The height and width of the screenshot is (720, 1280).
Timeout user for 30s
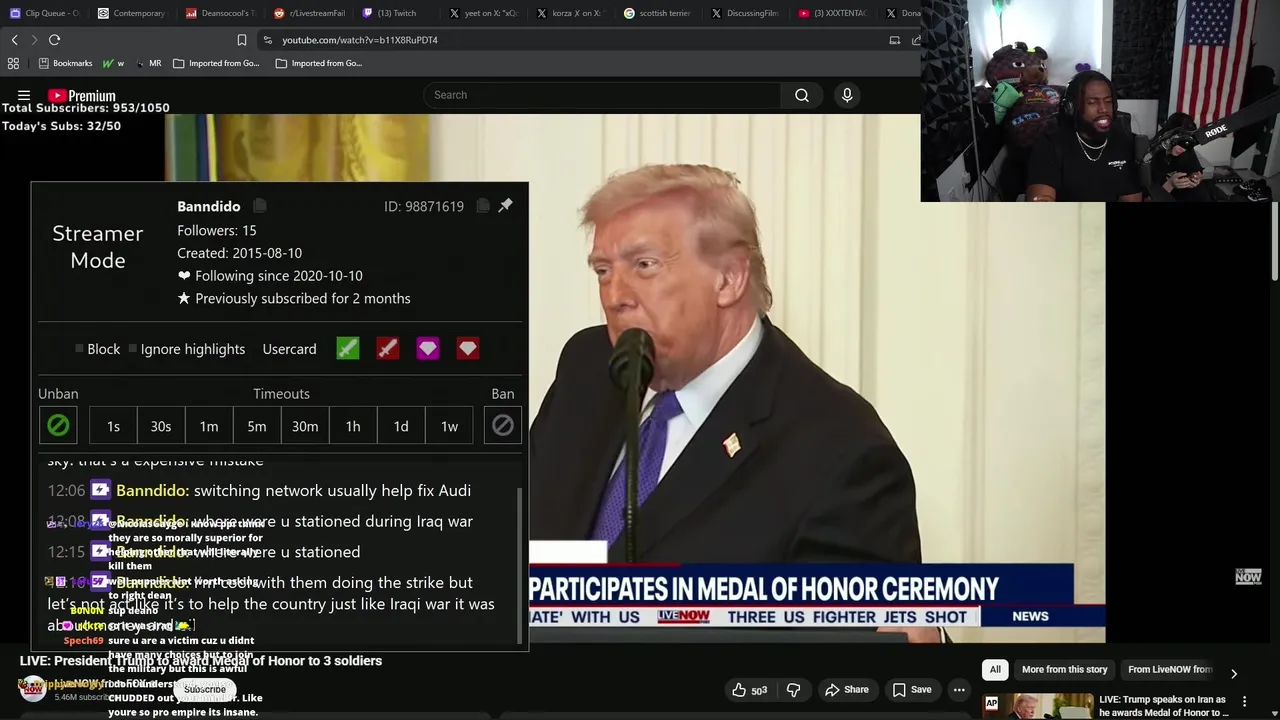click(x=161, y=426)
